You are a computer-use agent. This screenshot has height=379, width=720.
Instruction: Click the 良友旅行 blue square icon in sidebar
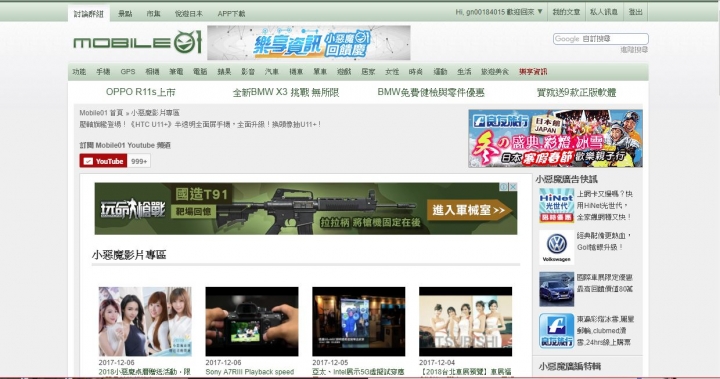557,331
